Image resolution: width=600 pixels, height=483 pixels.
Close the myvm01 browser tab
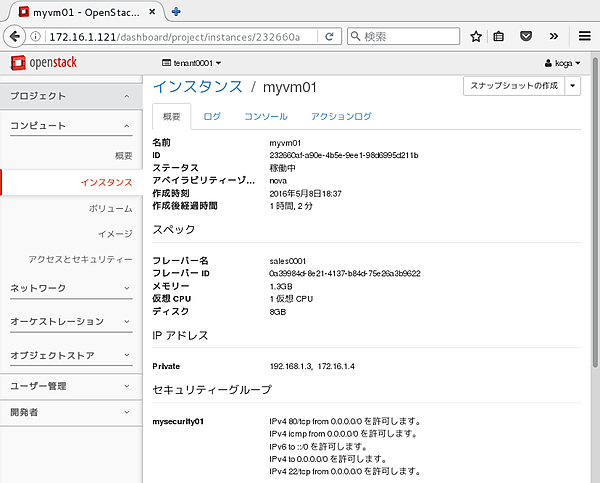coord(151,11)
